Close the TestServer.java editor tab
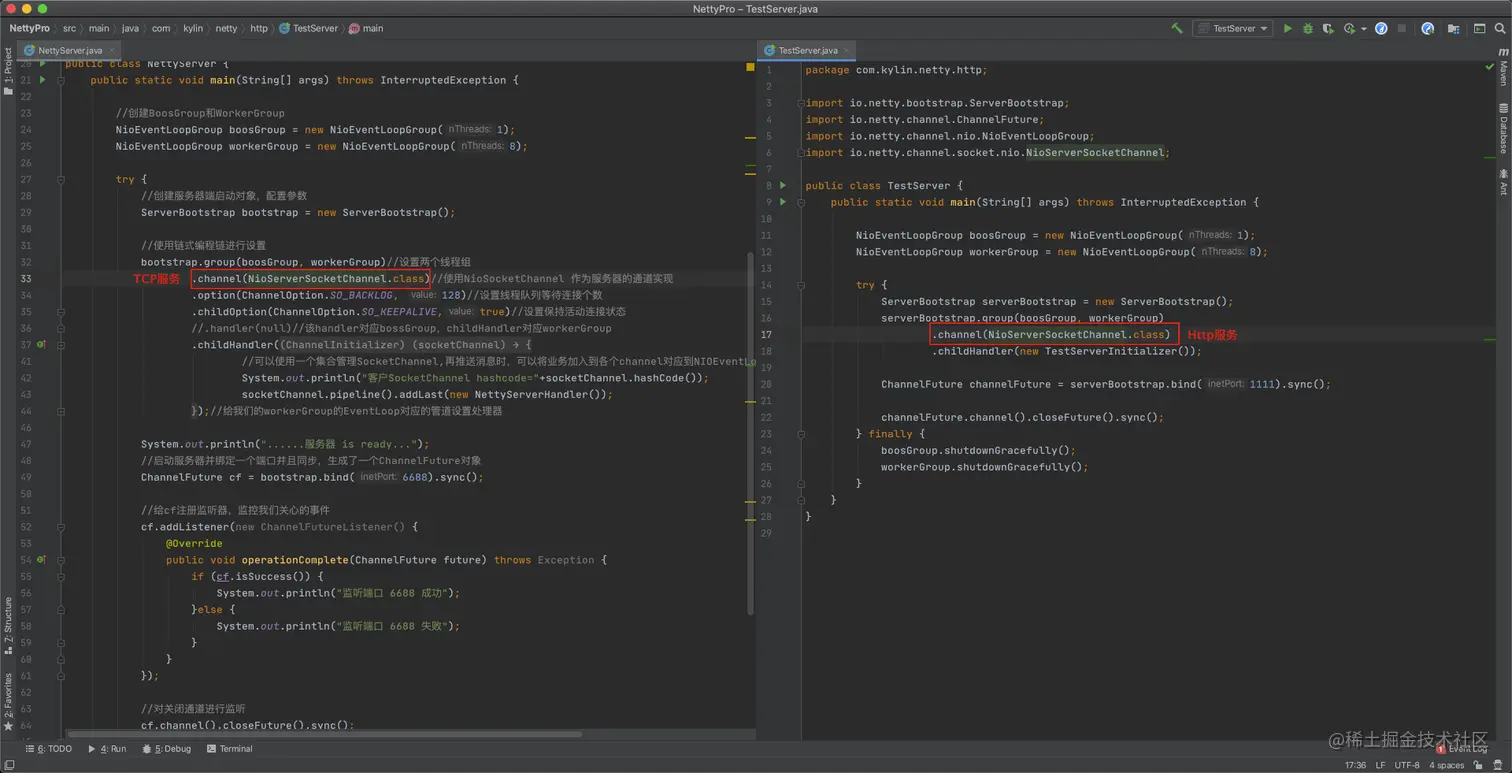The height and width of the screenshot is (773, 1512). (x=846, y=50)
